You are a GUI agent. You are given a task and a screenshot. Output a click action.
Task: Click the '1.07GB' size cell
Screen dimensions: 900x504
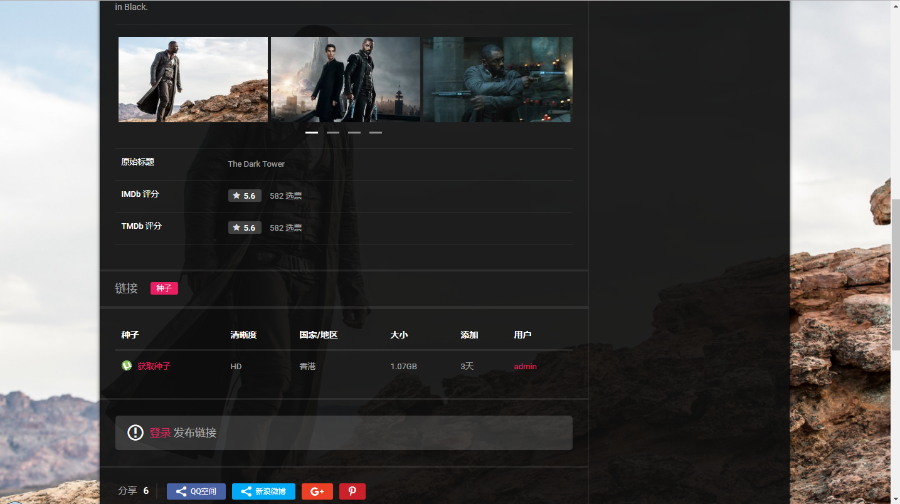(404, 366)
